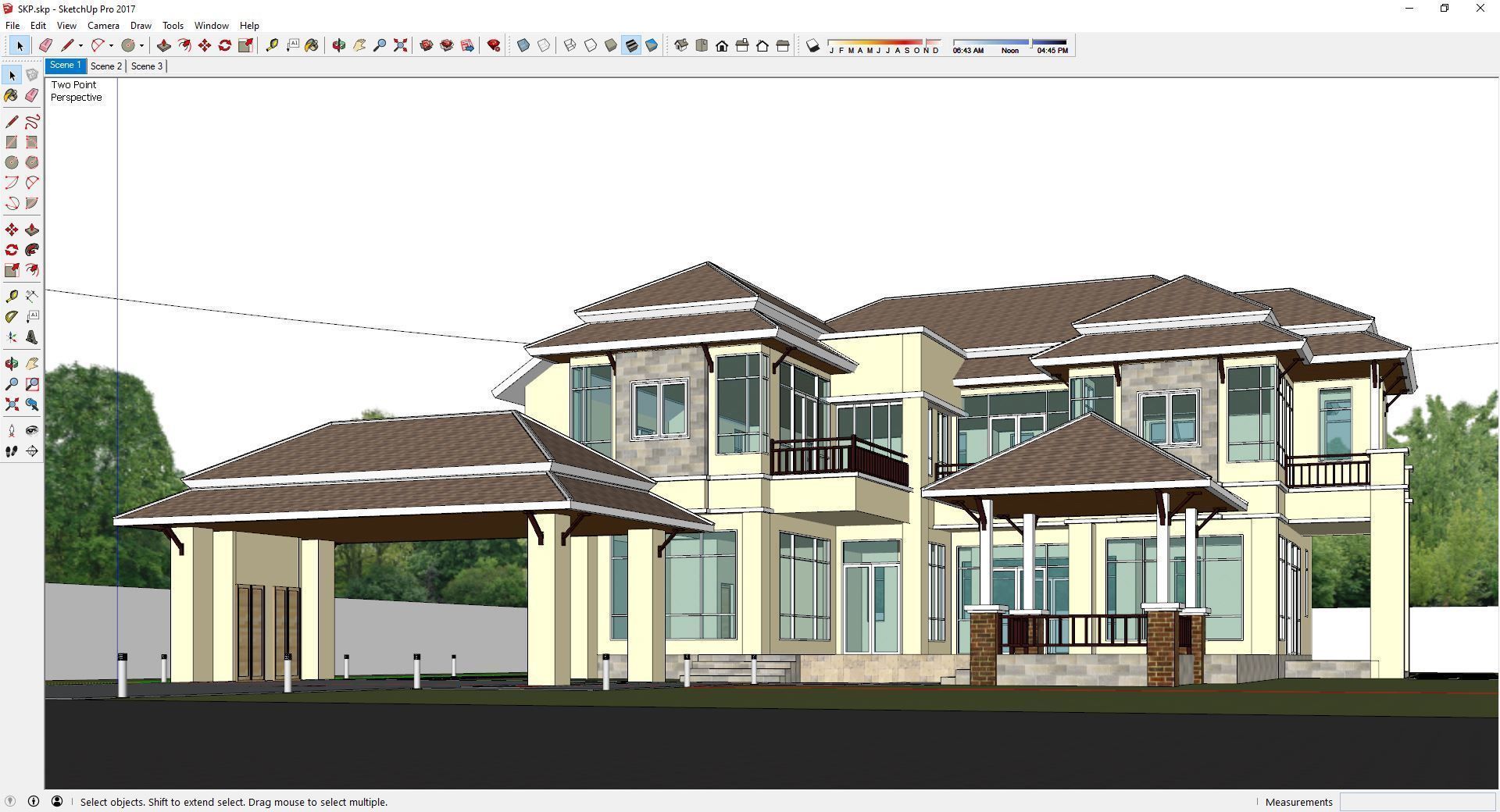Select the Zoom Window tool

pyautogui.click(x=32, y=384)
